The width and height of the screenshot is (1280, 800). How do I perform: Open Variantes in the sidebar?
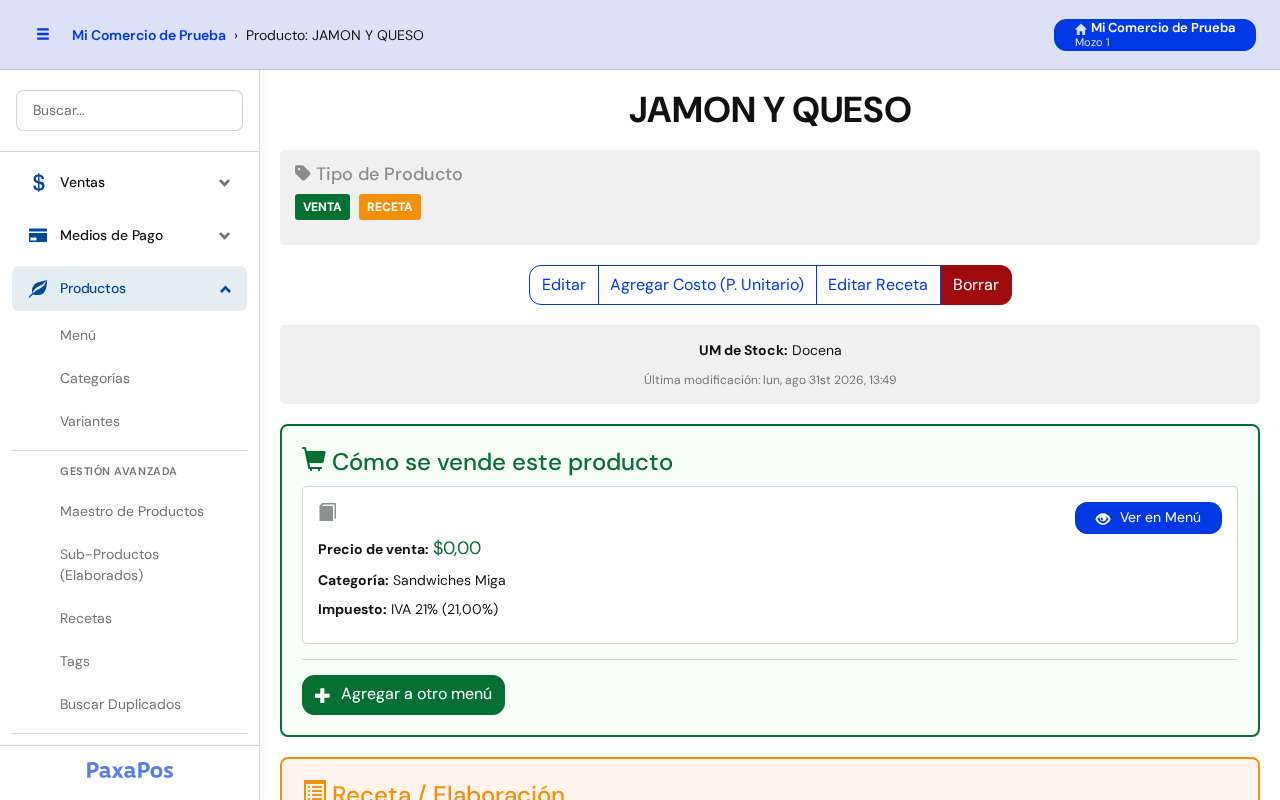[x=90, y=421]
